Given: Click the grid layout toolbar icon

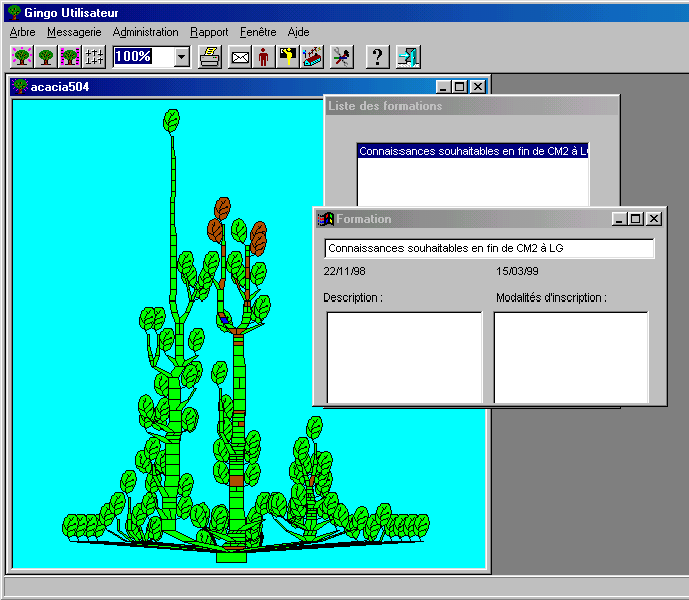Looking at the screenshot, I should (94, 57).
